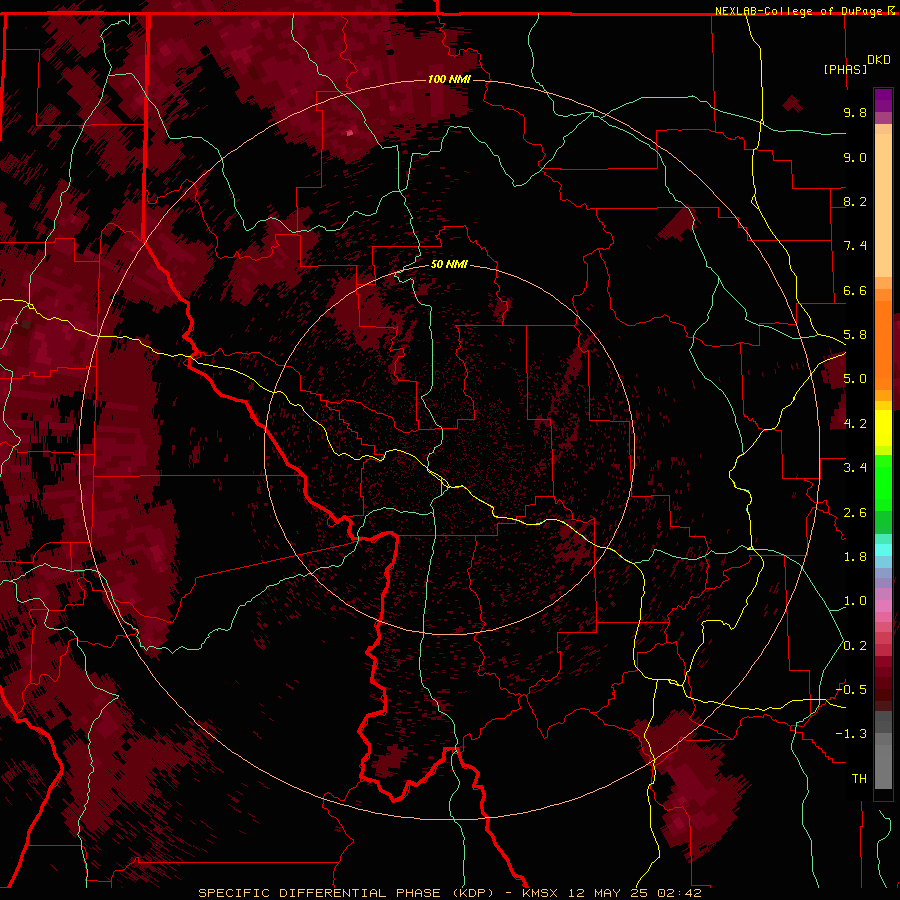Screen dimensions: 900x900
Task: Pick the pink segment of the color bar
Action: click(x=883, y=606)
